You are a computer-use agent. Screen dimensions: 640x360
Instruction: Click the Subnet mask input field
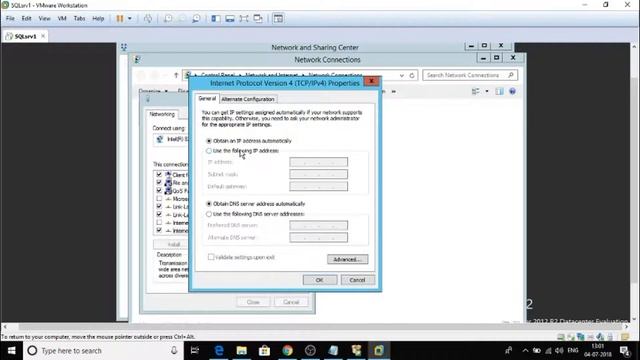point(318,174)
